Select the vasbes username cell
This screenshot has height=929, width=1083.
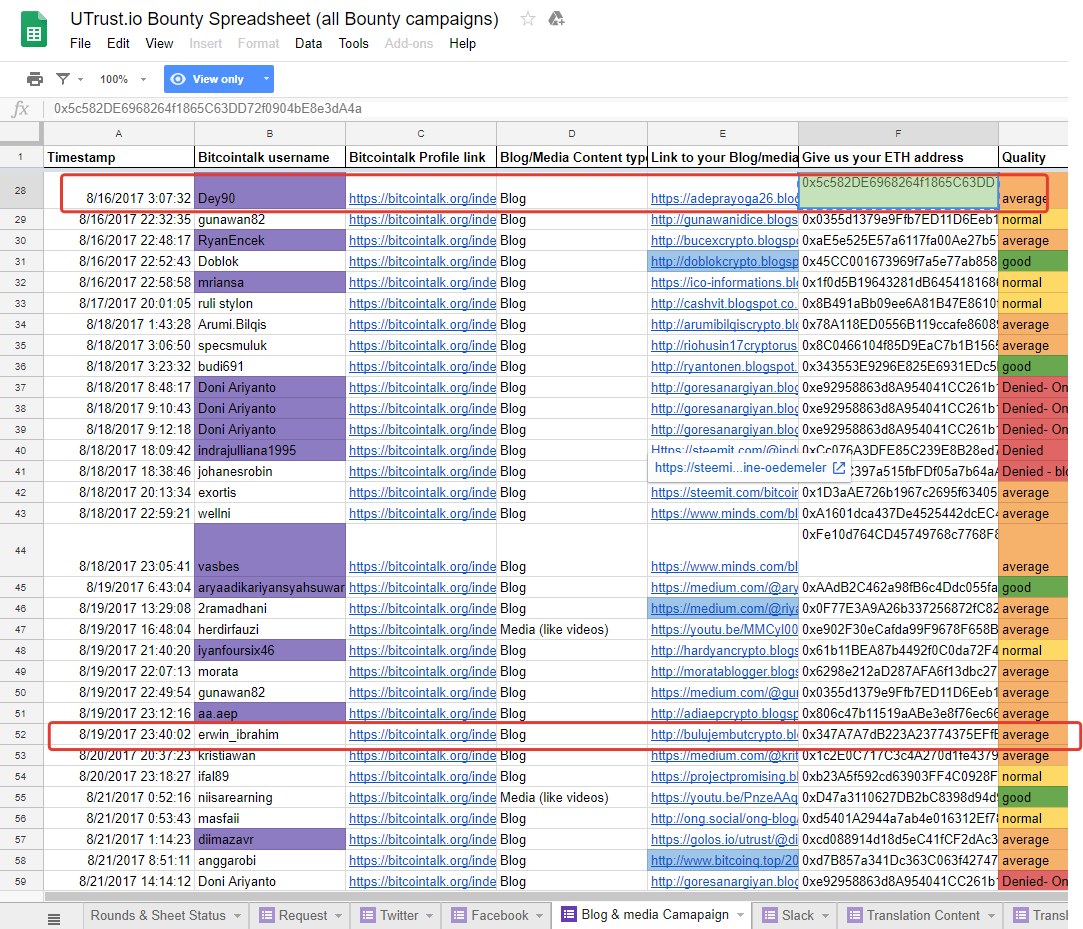[270, 550]
